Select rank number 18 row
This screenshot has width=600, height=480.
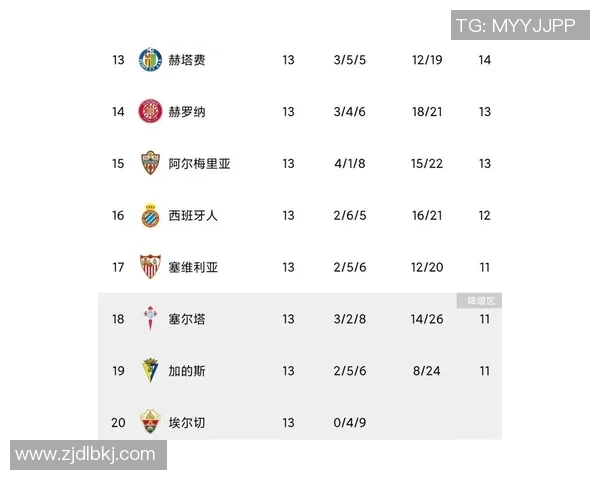pyautogui.click(x=118, y=319)
